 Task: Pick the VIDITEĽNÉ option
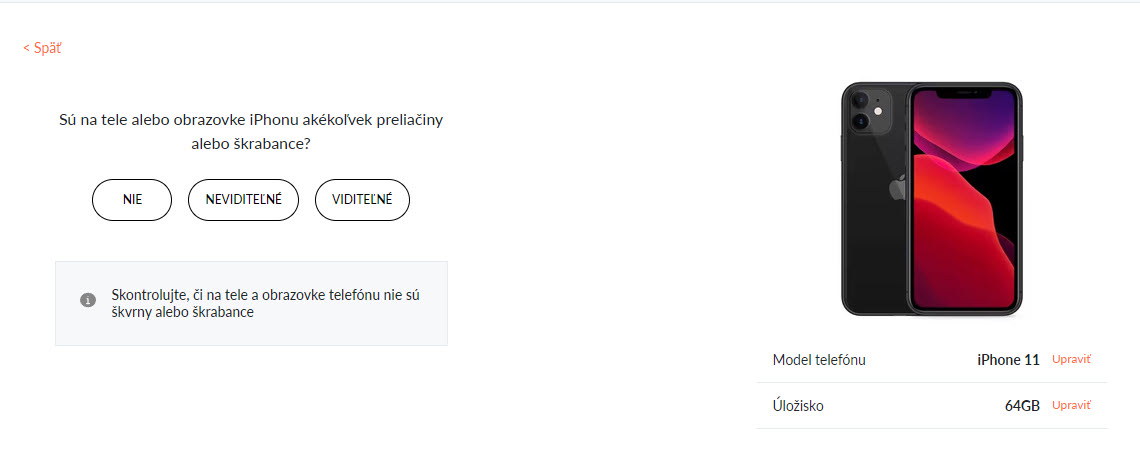pyautogui.click(x=362, y=200)
